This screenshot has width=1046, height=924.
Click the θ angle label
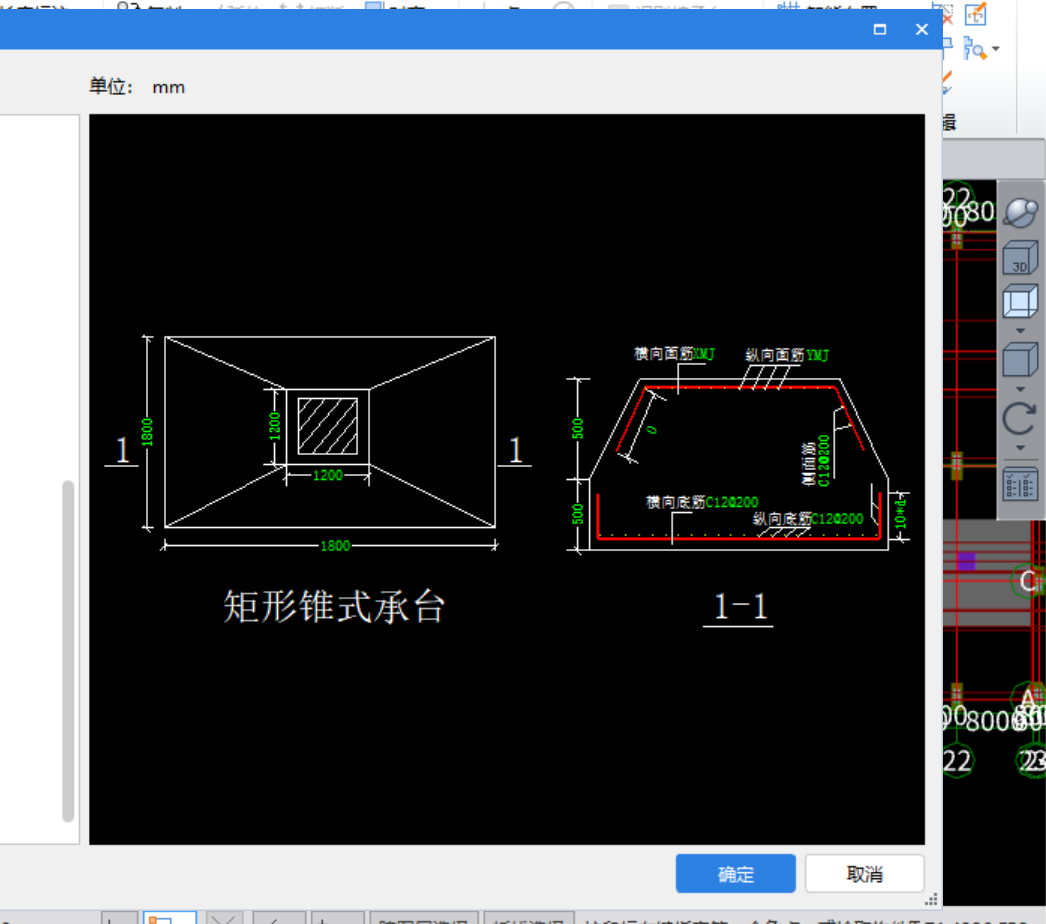(652, 430)
